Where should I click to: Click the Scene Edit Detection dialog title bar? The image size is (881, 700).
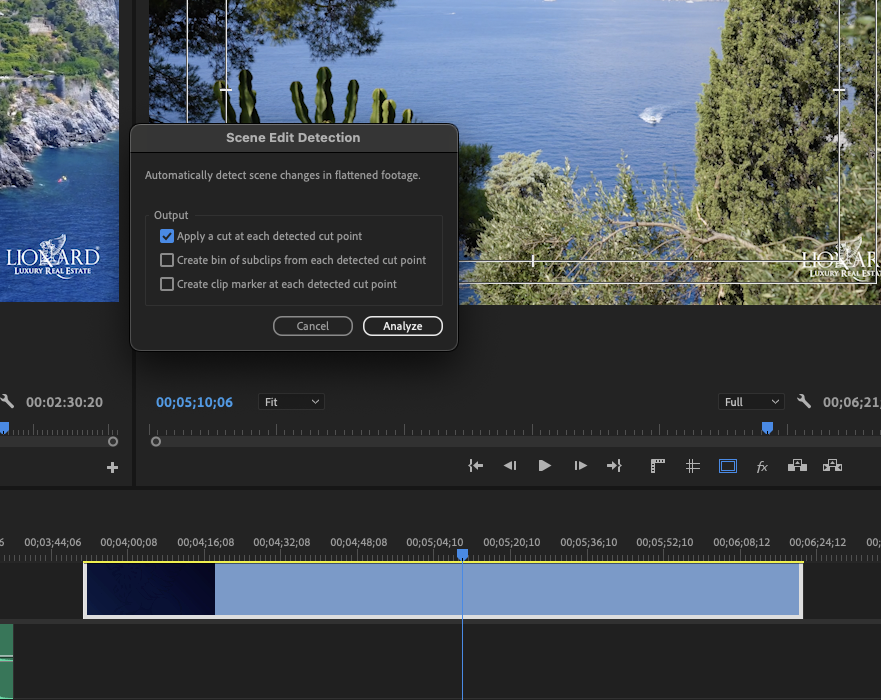coord(293,137)
